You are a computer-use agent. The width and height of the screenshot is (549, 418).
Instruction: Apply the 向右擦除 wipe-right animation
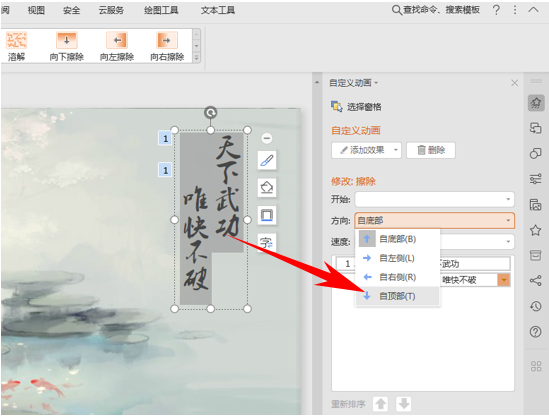(167, 46)
